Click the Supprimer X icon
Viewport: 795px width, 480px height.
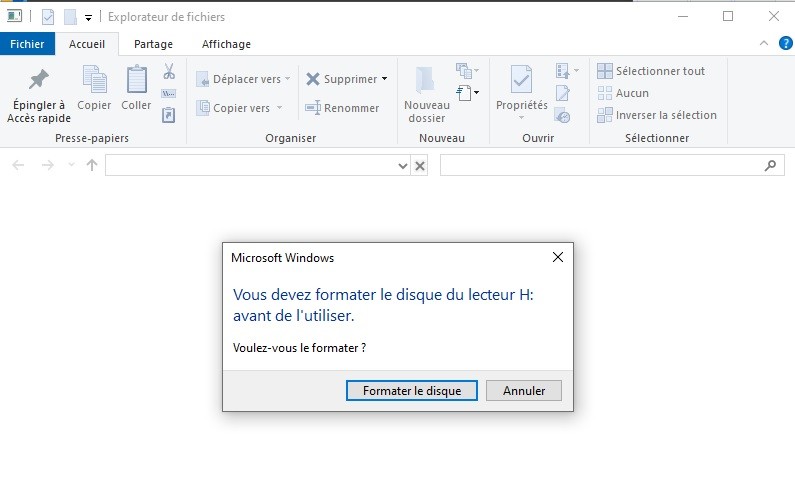click(313, 79)
